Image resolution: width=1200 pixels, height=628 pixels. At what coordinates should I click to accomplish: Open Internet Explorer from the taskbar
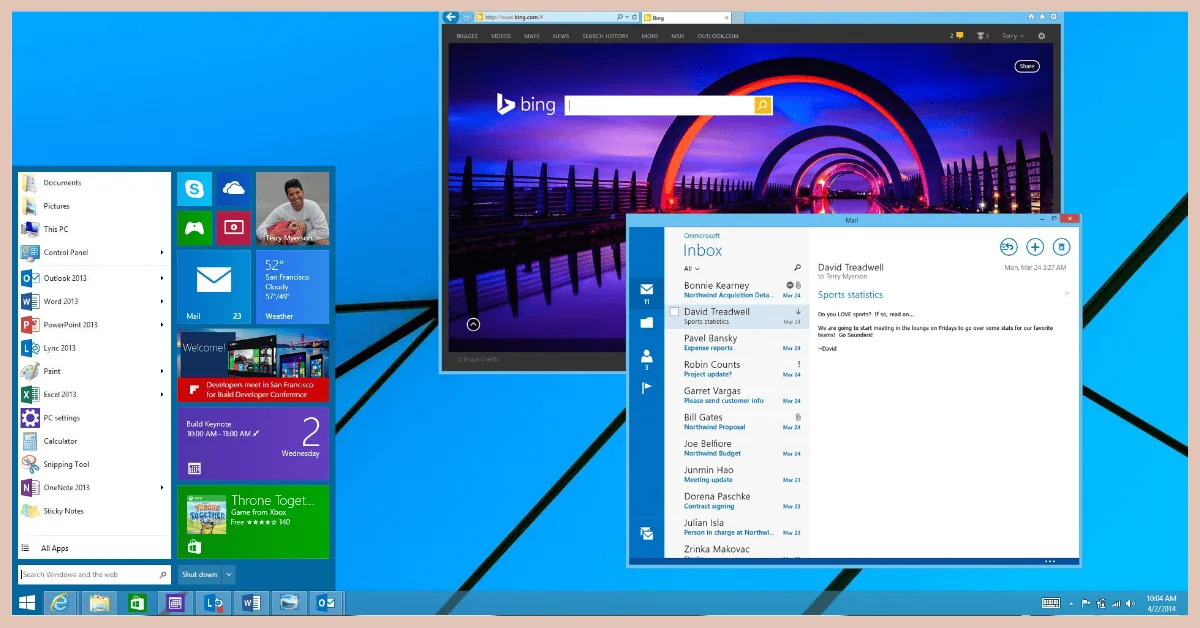pyautogui.click(x=60, y=602)
